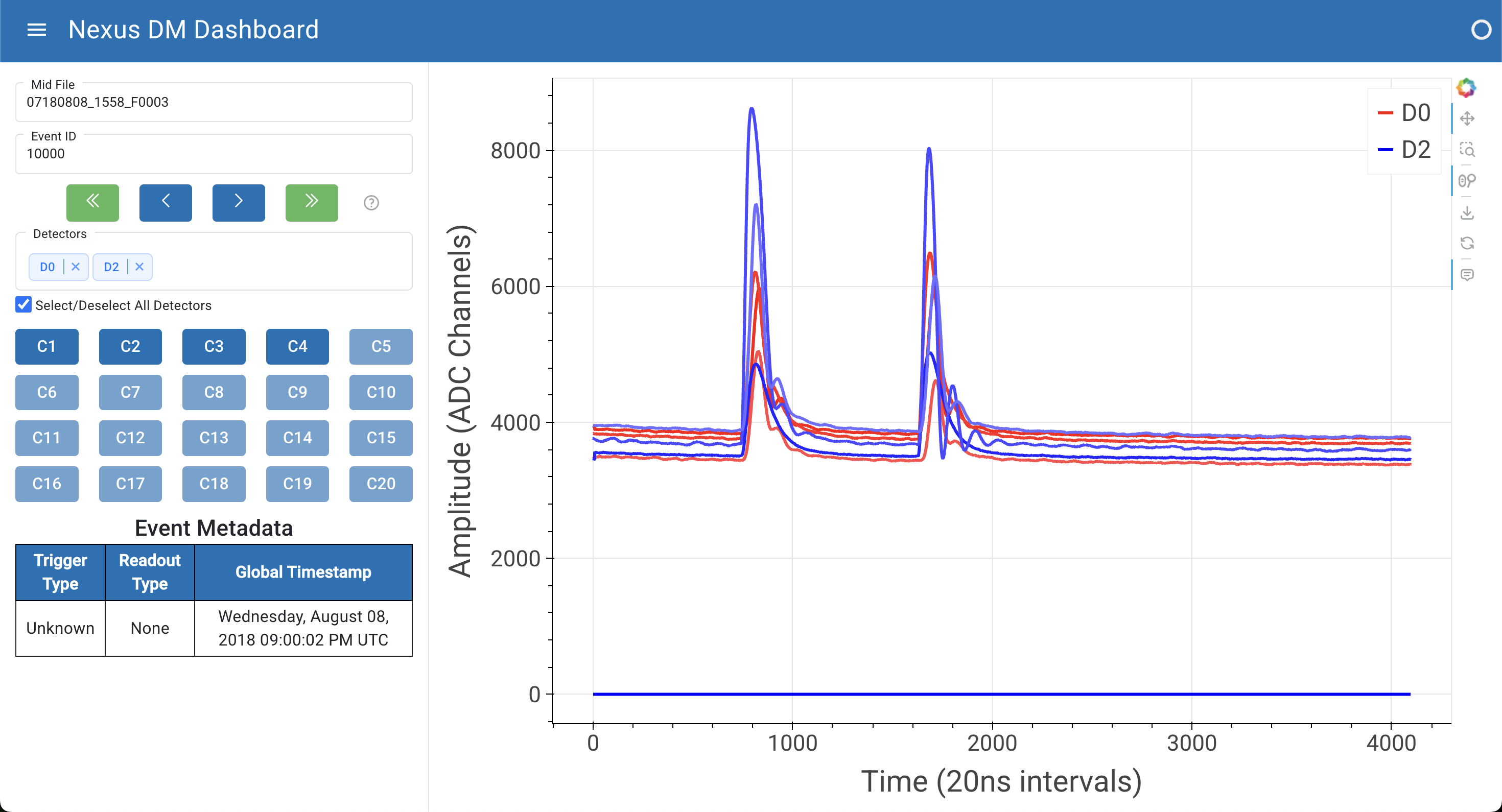Viewport: 1502px width, 812px height.
Task: Open help via the question mark icon
Action: click(x=371, y=203)
